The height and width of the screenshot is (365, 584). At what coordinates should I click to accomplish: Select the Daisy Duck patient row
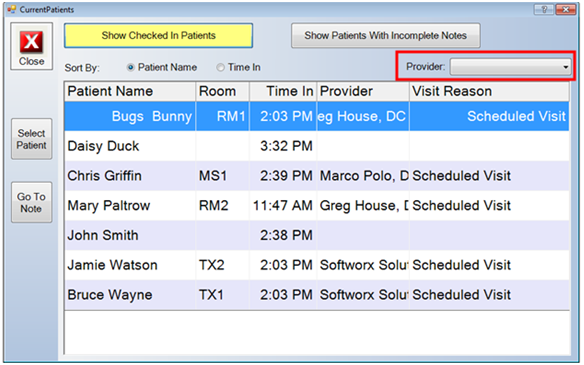(317, 146)
